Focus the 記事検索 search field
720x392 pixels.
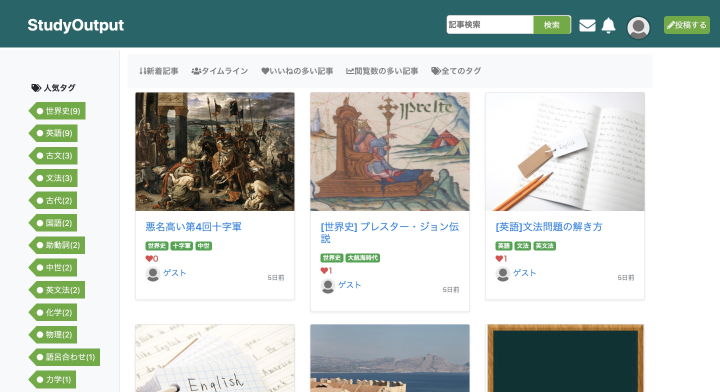(490, 25)
